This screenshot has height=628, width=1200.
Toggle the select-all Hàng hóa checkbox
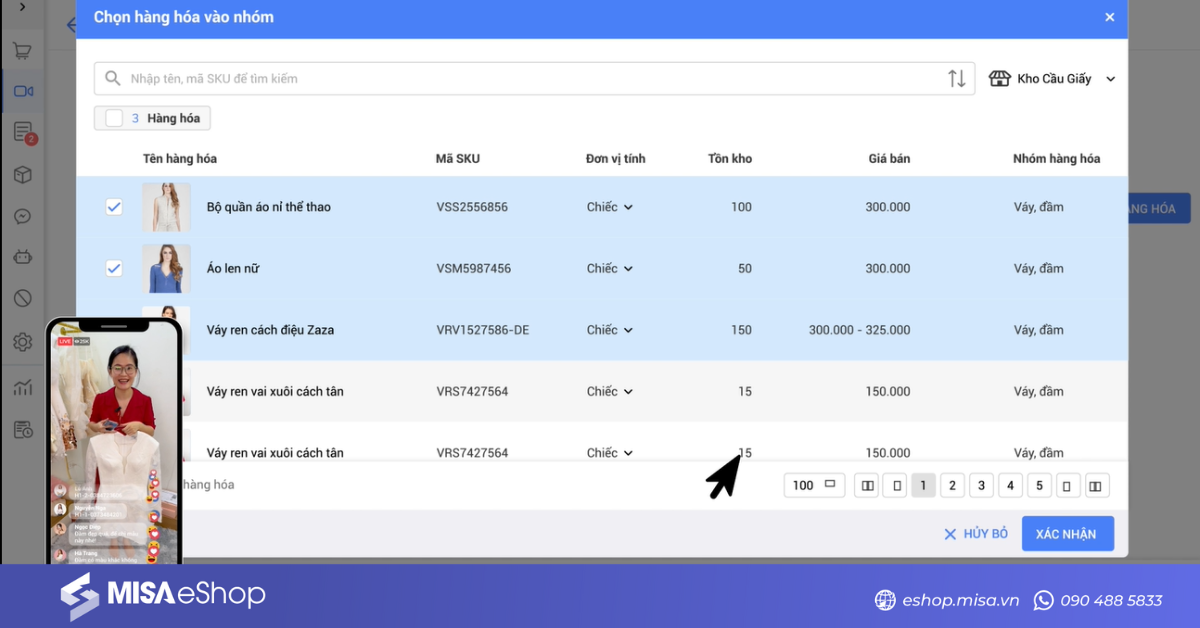114,118
